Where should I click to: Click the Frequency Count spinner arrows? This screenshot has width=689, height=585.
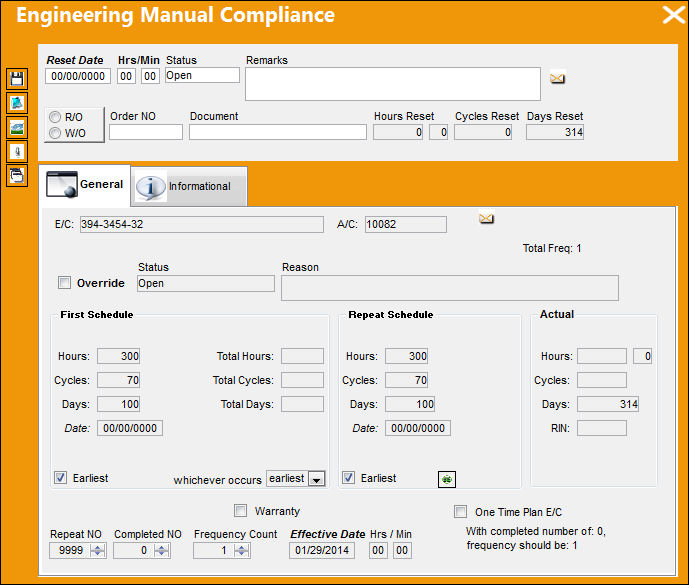click(x=242, y=550)
